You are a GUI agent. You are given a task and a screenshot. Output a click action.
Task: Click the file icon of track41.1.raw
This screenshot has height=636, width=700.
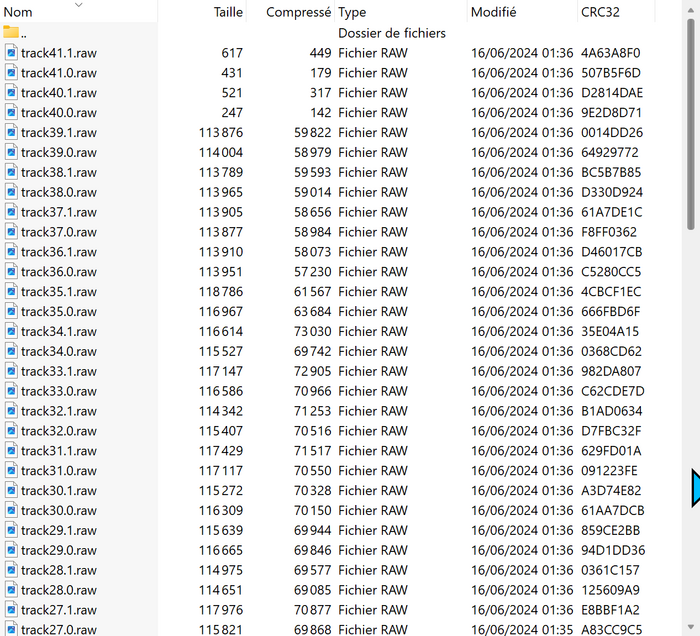[x=11, y=53]
